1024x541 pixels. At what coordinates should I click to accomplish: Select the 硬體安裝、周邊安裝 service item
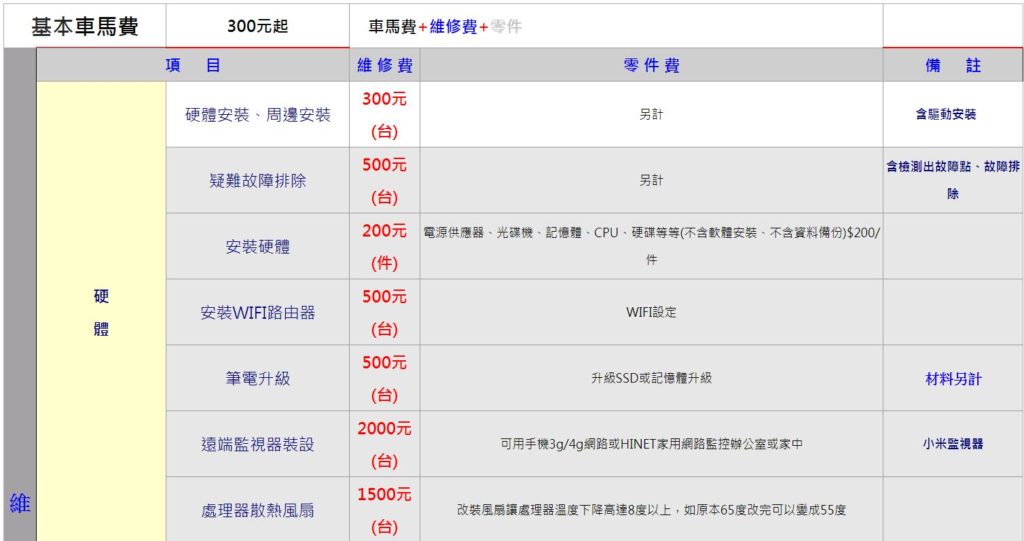(258, 115)
